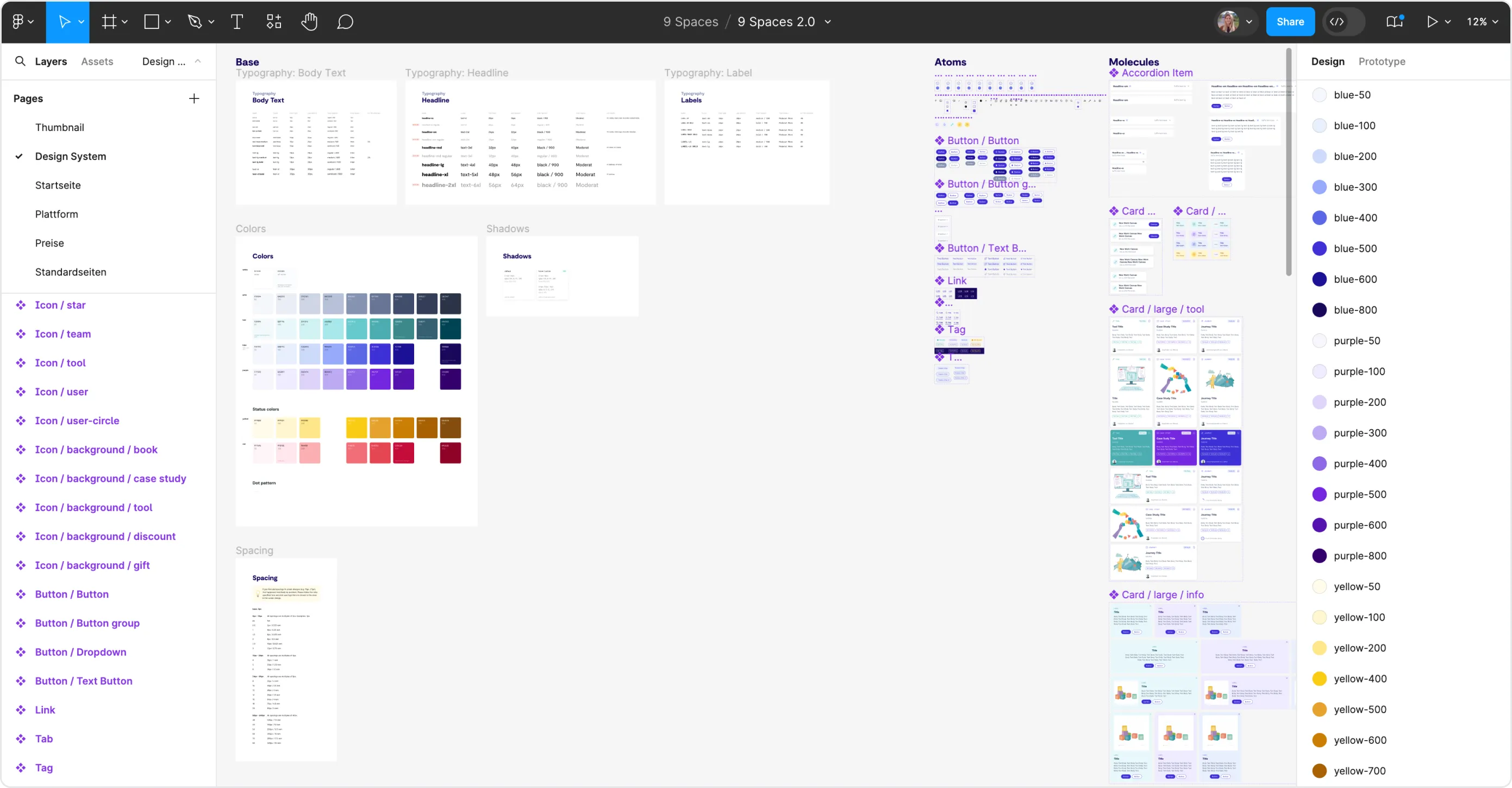Image resolution: width=1512 pixels, height=788 pixels.
Task: Switch to the Startseite page
Action: pyautogui.click(x=58, y=185)
